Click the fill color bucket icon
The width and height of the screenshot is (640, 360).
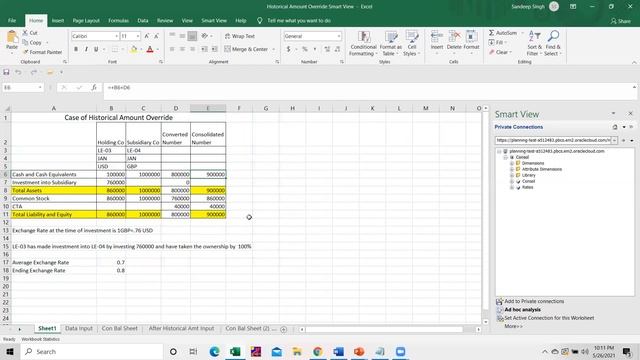click(x=133, y=49)
